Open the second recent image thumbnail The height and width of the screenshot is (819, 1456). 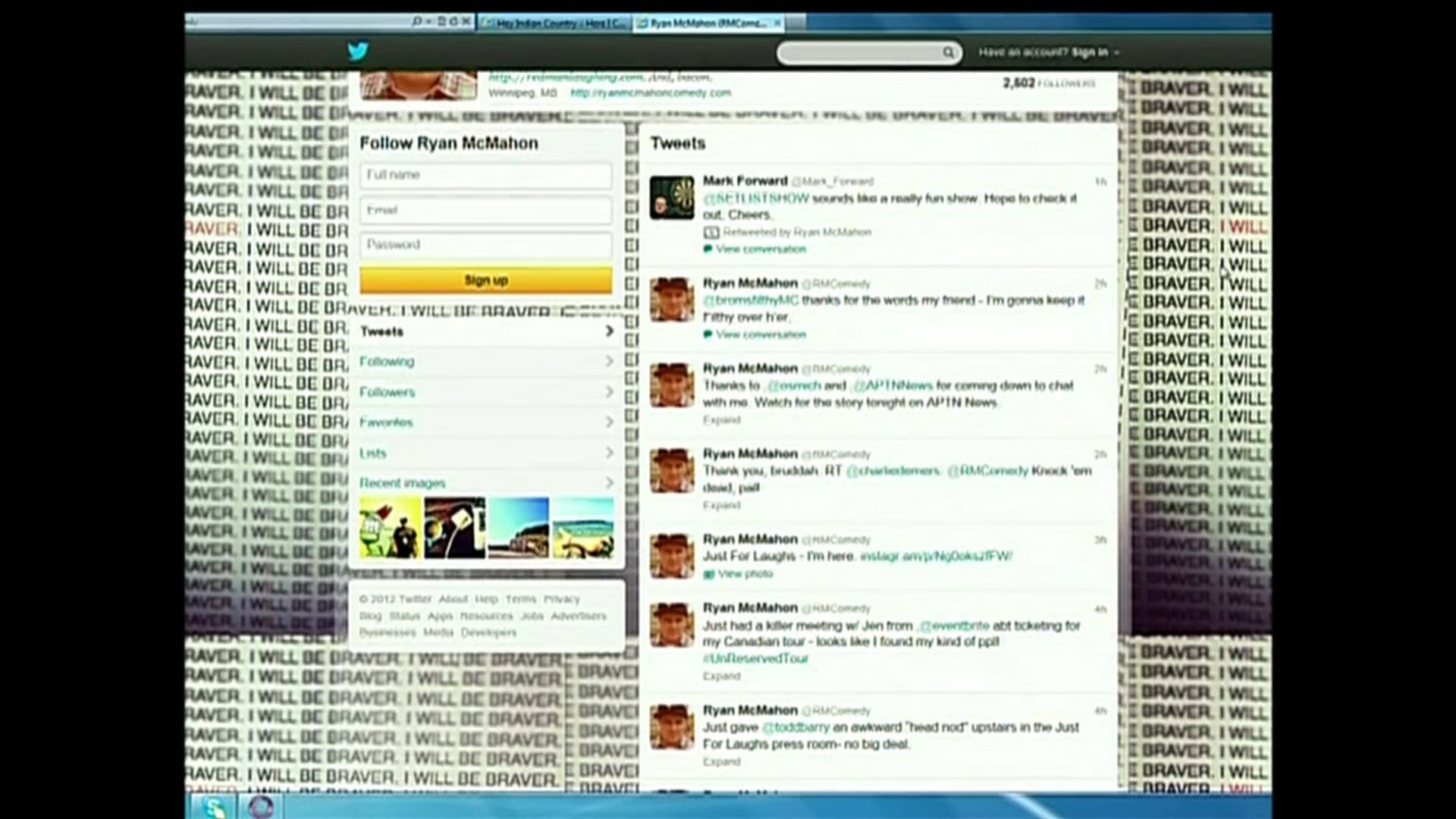455,528
